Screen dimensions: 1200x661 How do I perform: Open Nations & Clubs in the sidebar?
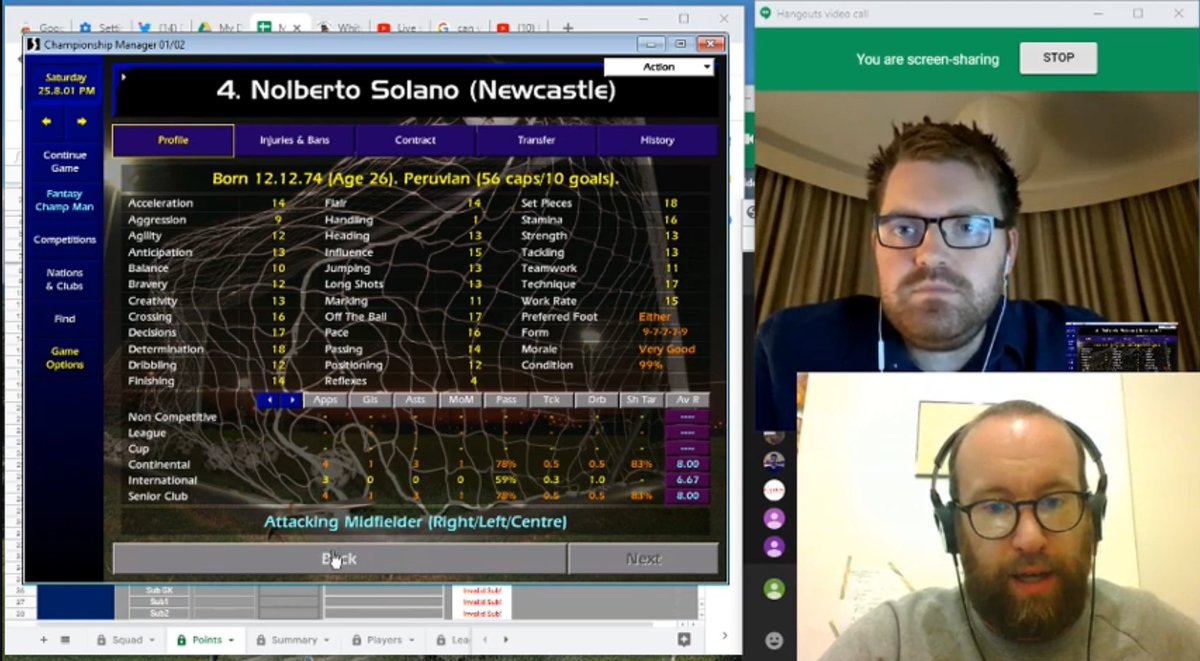pyautogui.click(x=65, y=279)
